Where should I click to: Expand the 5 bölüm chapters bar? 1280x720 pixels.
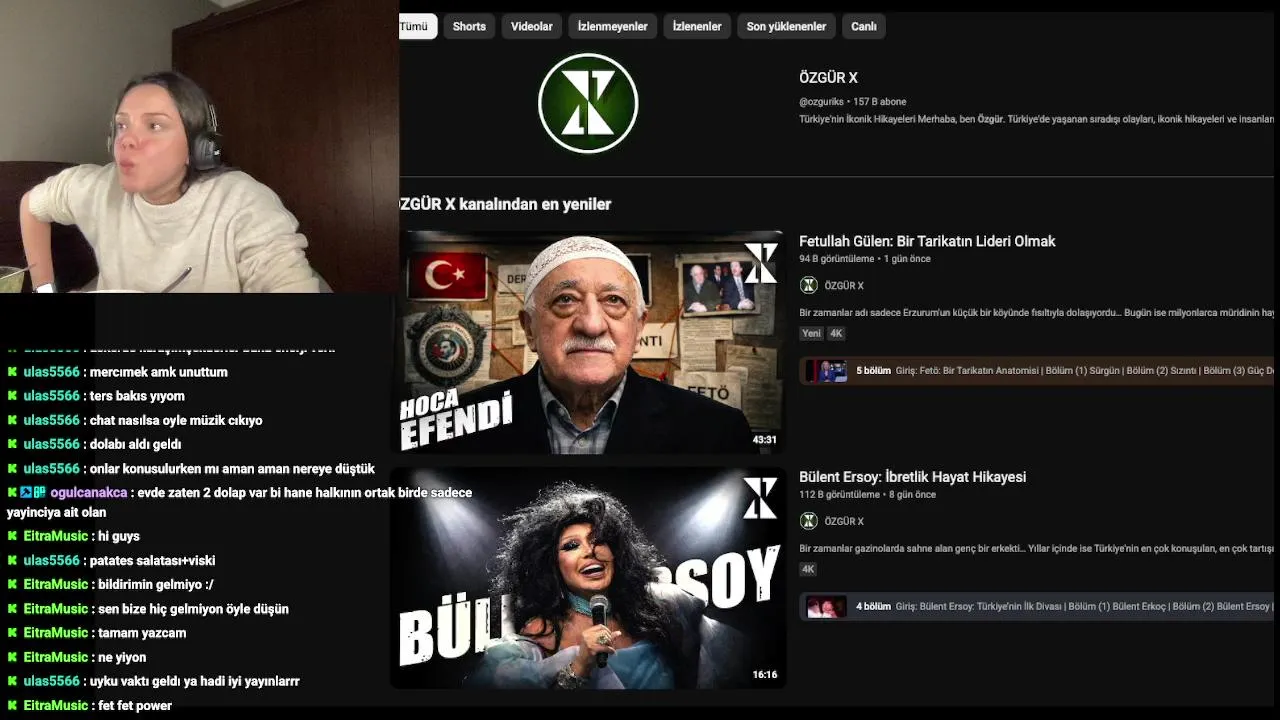pos(1037,370)
